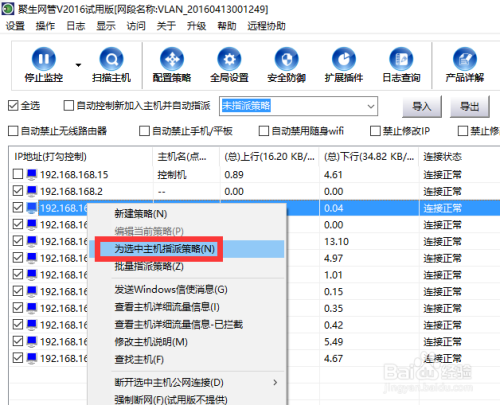Select download value 13.10 cell
500x405 pixels.
(336, 241)
